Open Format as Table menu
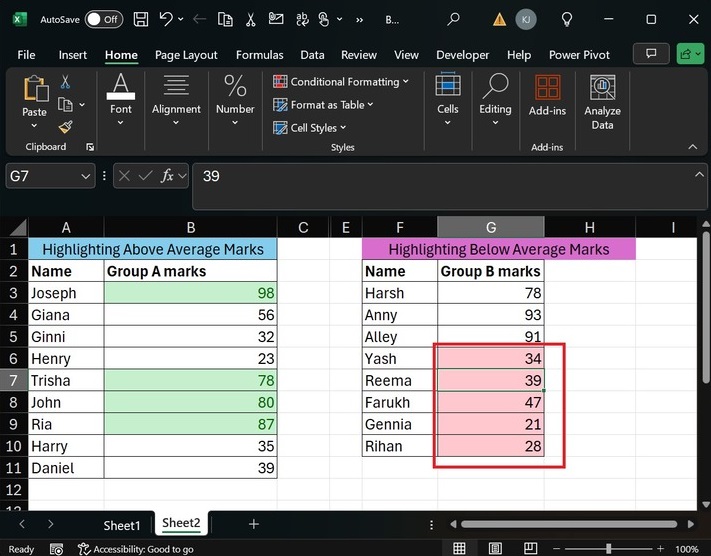 pyautogui.click(x=323, y=105)
